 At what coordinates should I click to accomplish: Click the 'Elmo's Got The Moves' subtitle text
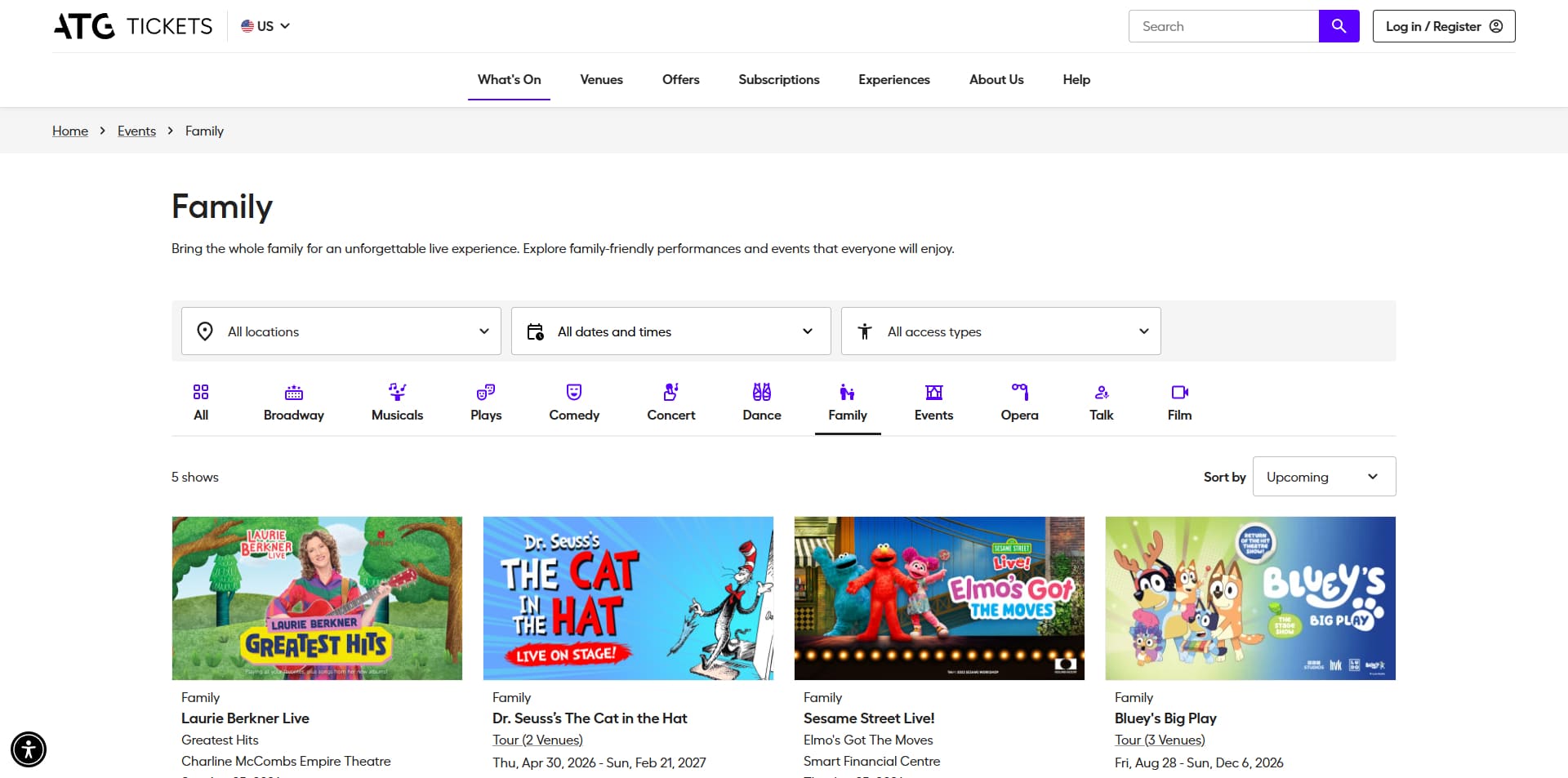868,740
